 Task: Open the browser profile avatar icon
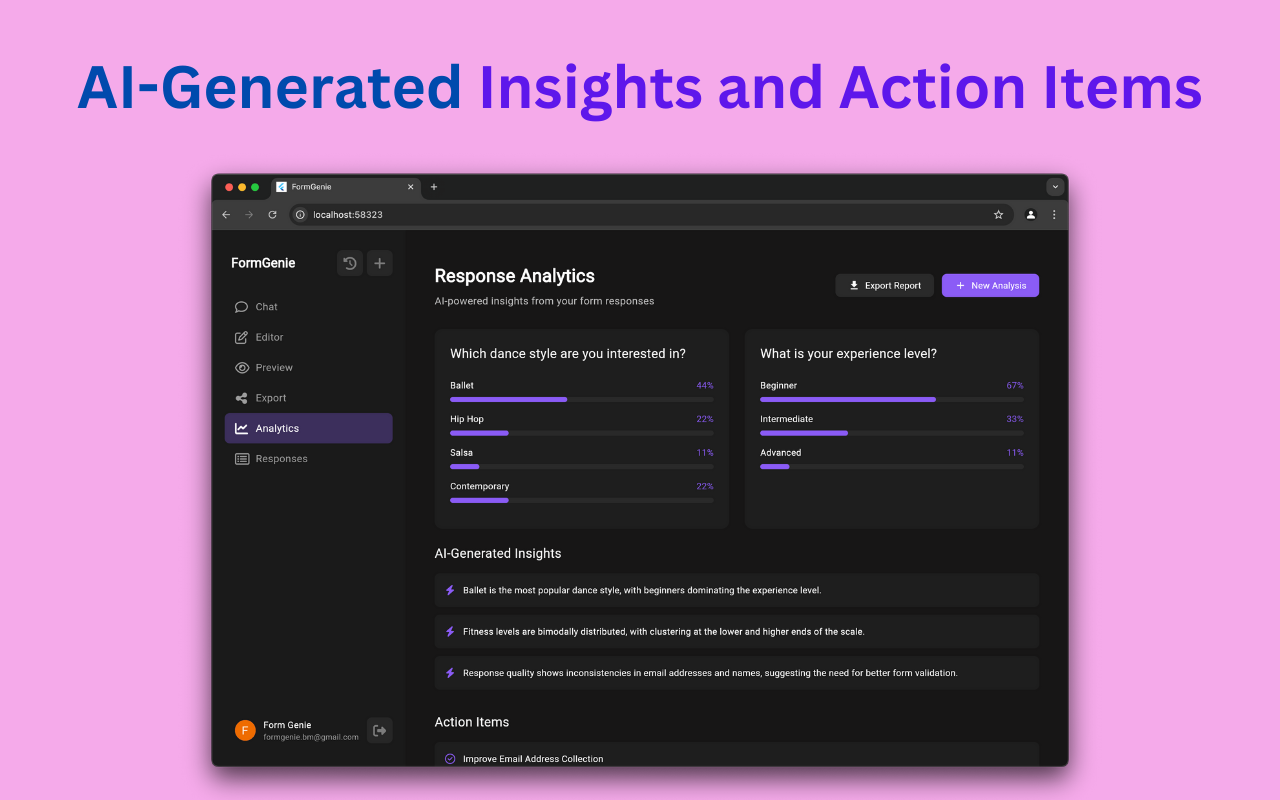coord(1031,215)
